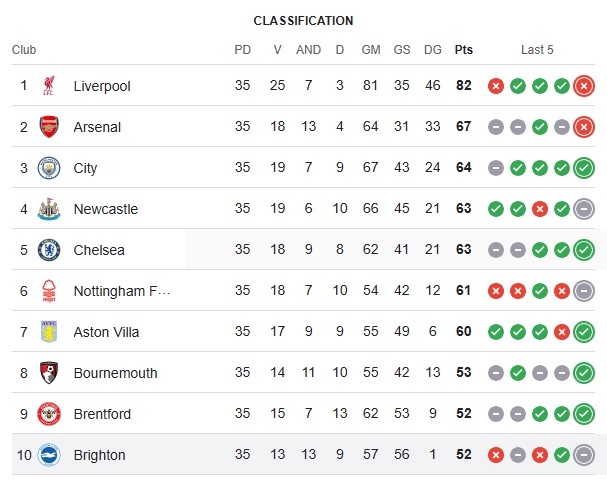Open the Bournemouth team link
This screenshot has width=607, height=481.
point(115,373)
